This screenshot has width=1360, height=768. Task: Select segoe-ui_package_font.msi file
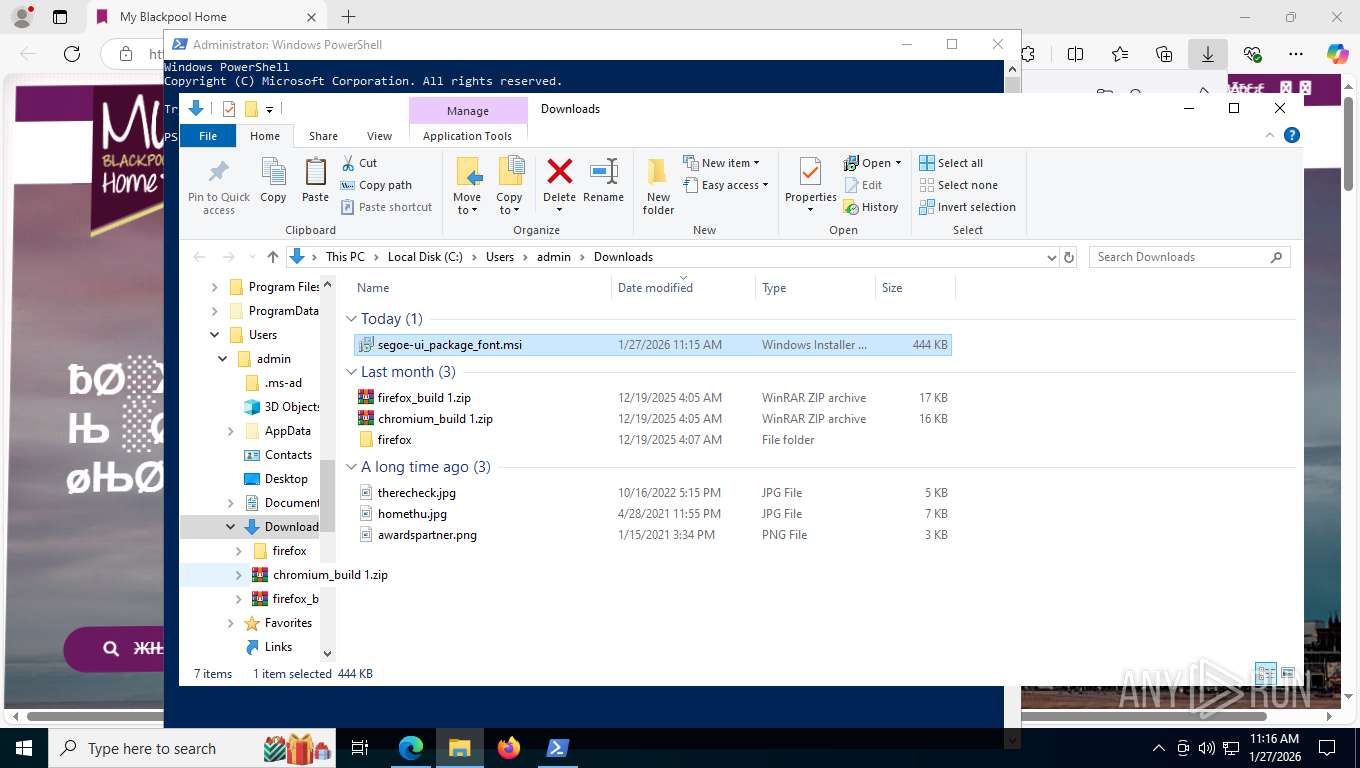pos(653,345)
